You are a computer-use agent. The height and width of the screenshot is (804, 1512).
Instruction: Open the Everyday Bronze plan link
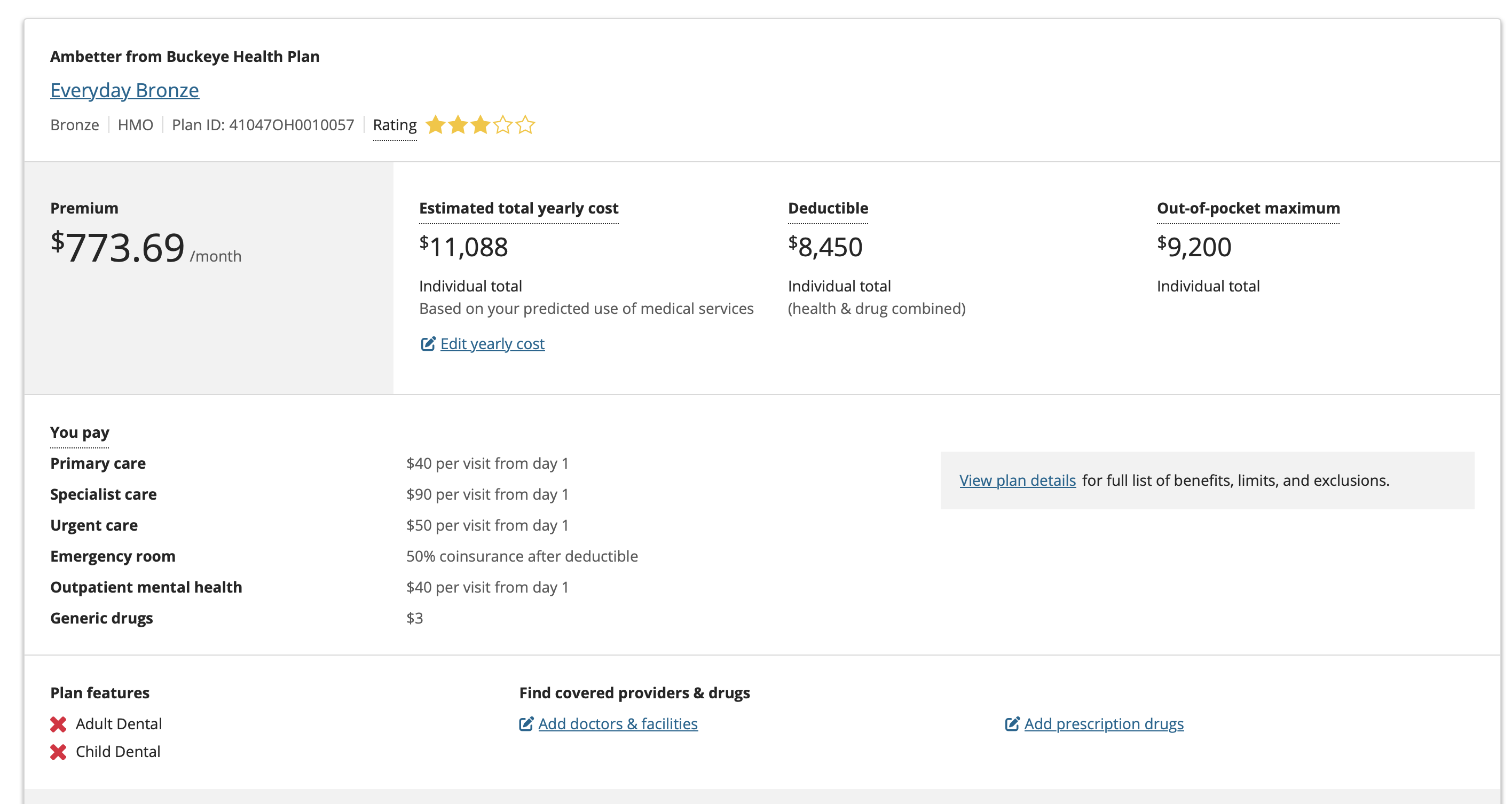(x=124, y=90)
